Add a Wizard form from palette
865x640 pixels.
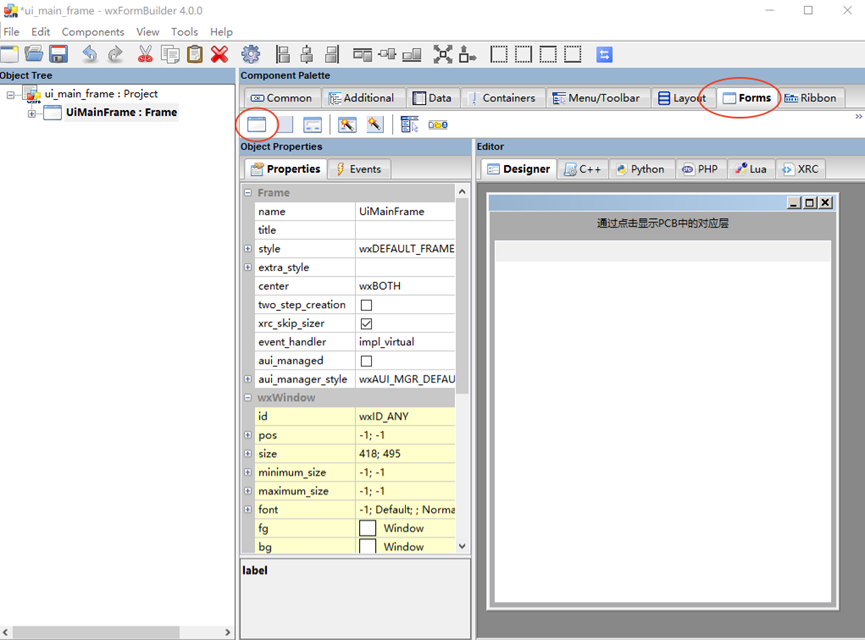tap(347, 125)
